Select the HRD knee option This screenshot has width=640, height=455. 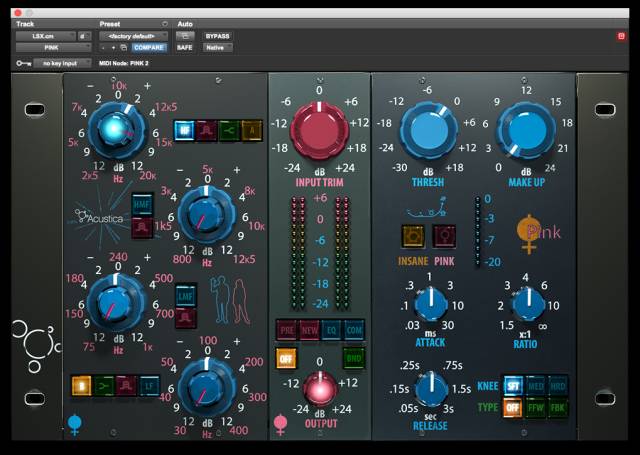(x=558, y=386)
